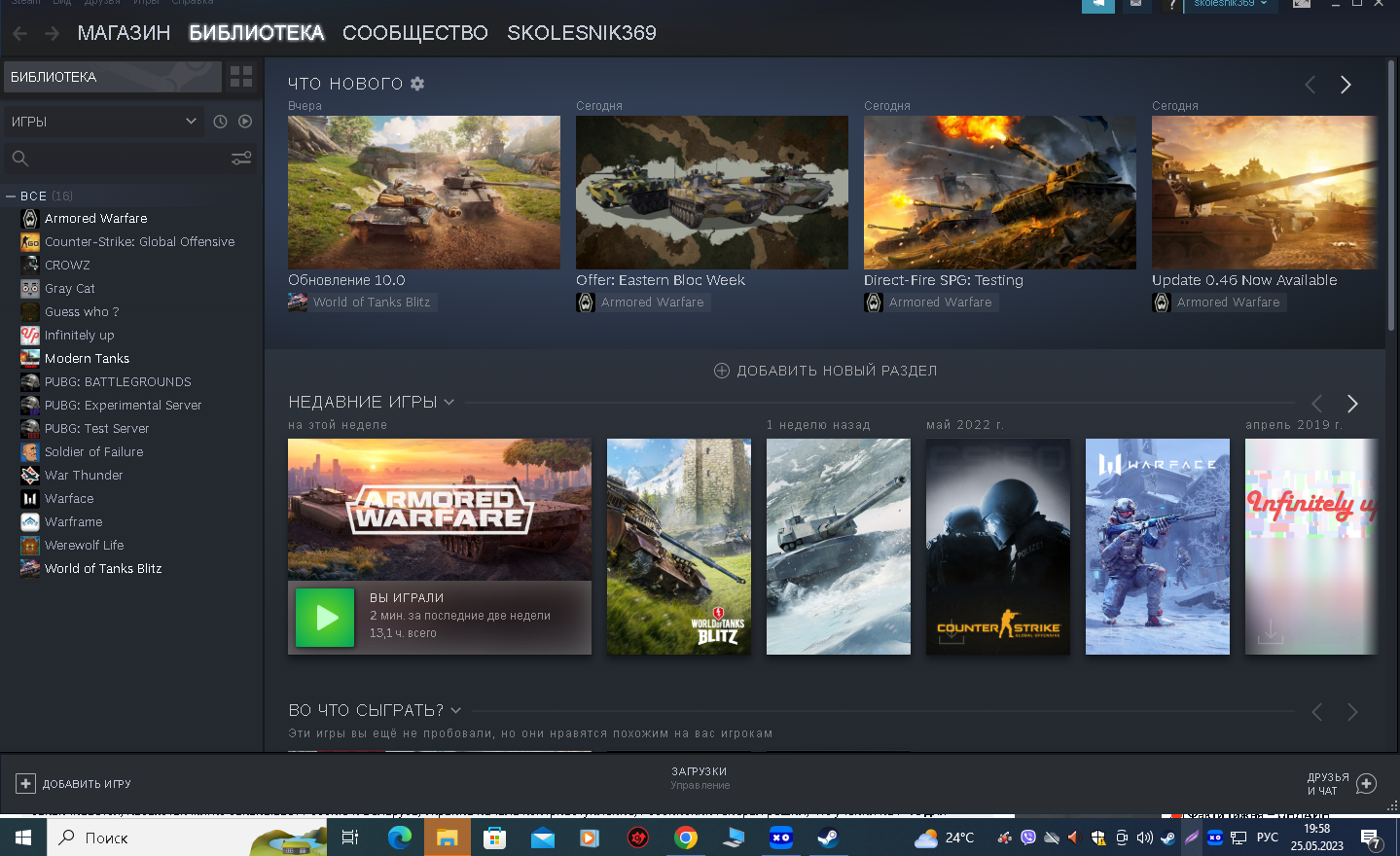The height and width of the screenshot is (856, 1400).
Task: Open Google Chrome from taskbar
Action: 686,838
